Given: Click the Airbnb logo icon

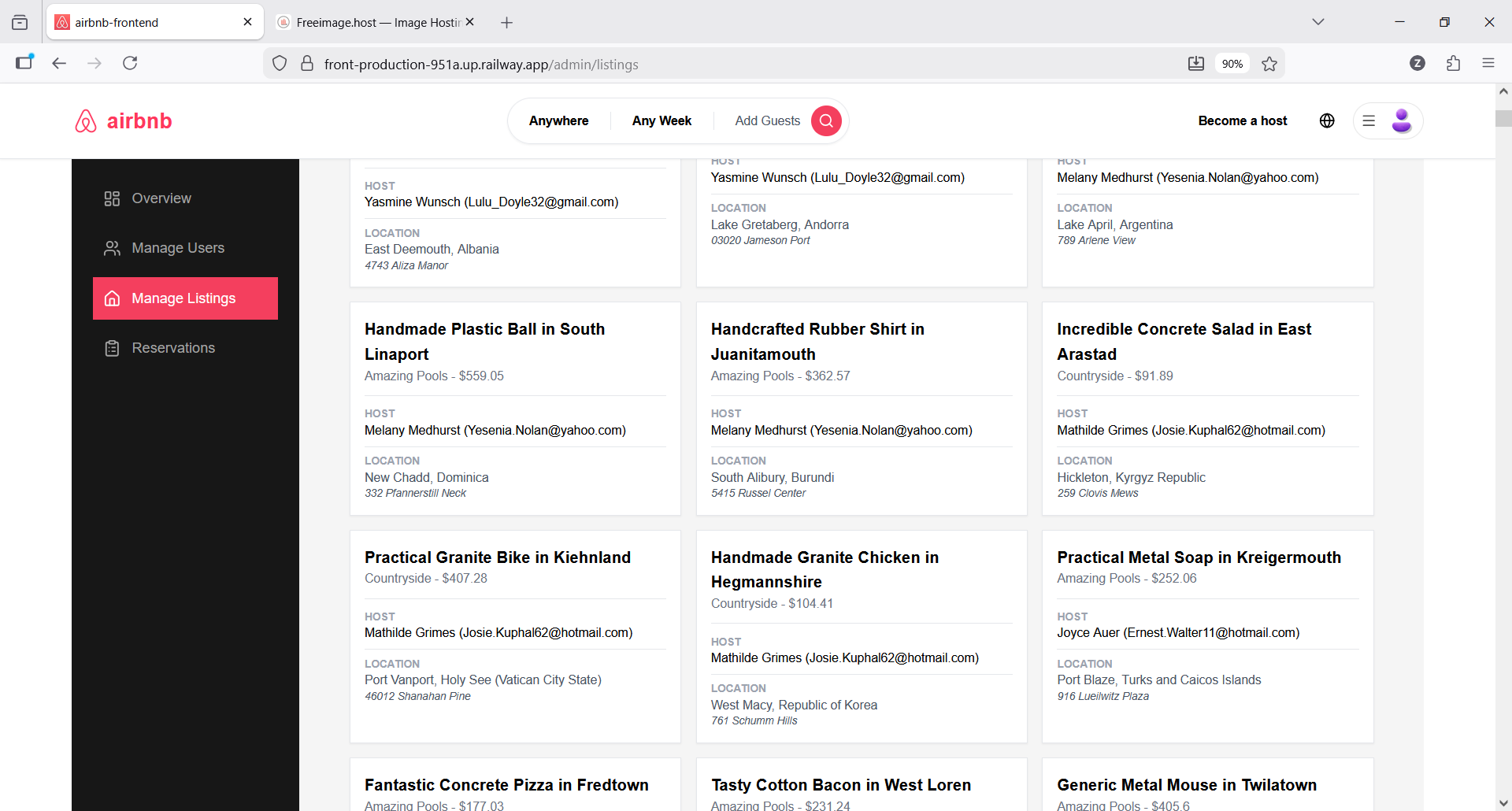Looking at the screenshot, I should click(x=86, y=121).
